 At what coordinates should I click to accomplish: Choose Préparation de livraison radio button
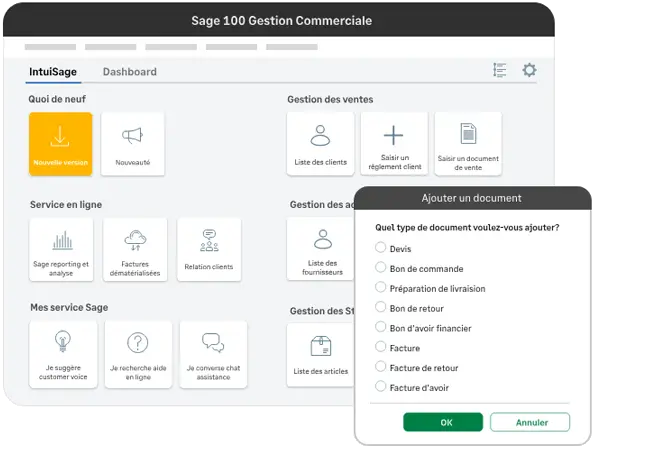(381, 287)
